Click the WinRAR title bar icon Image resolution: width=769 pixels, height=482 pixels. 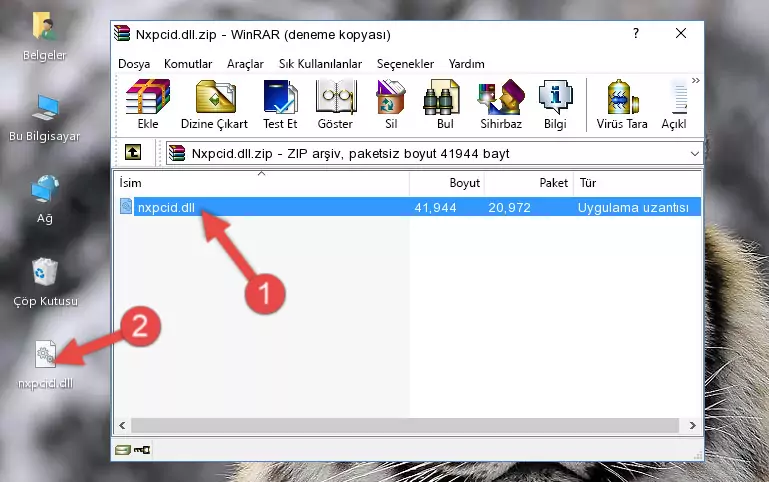tap(123, 34)
